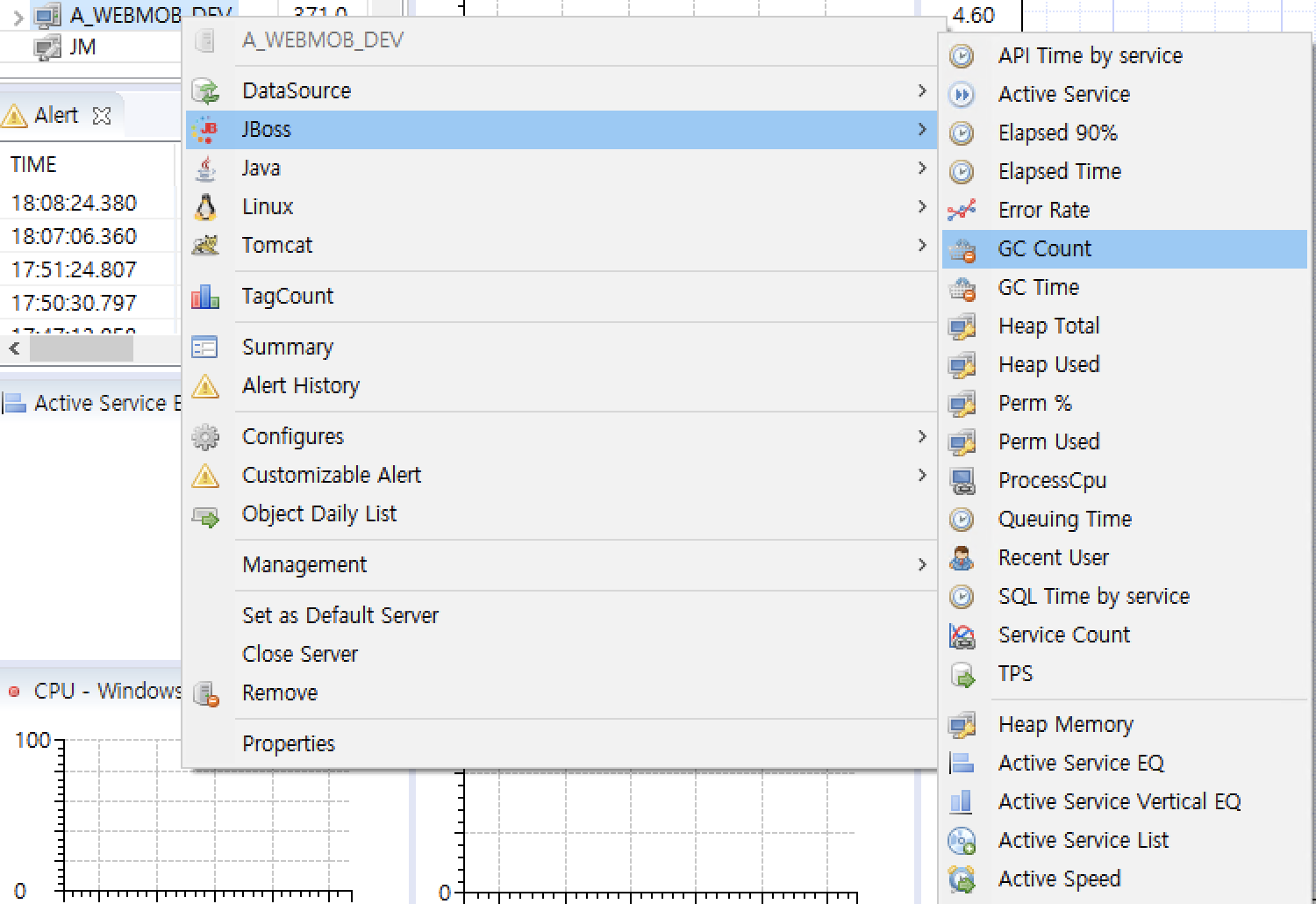Click the Service Count icon
This screenshot has width=1316, height=904.
pyautogui.click(x=962, y=635)
